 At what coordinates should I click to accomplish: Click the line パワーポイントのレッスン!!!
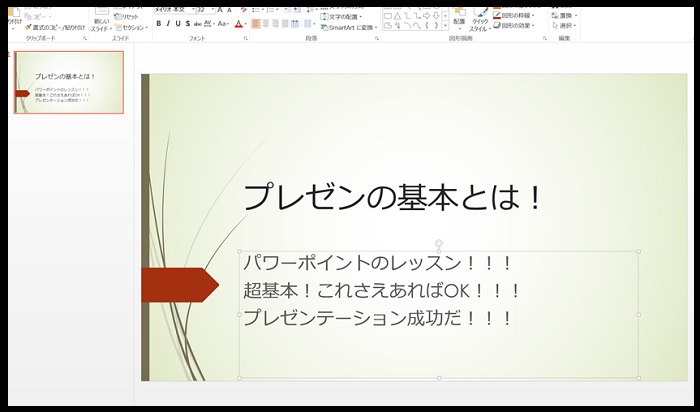coord(377,263)
